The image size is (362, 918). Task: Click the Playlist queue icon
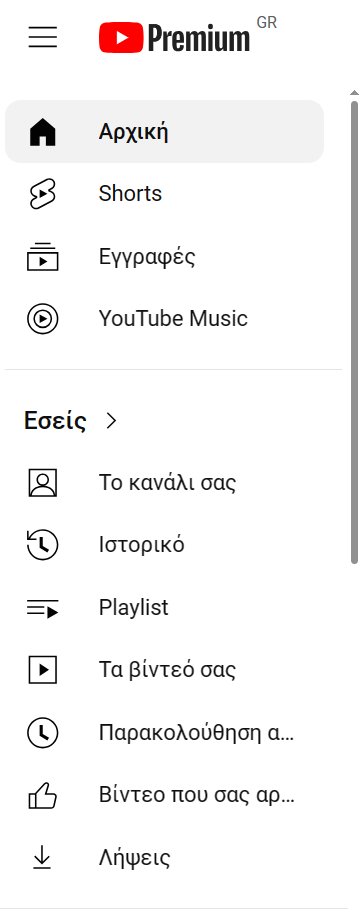pos(43,609)
